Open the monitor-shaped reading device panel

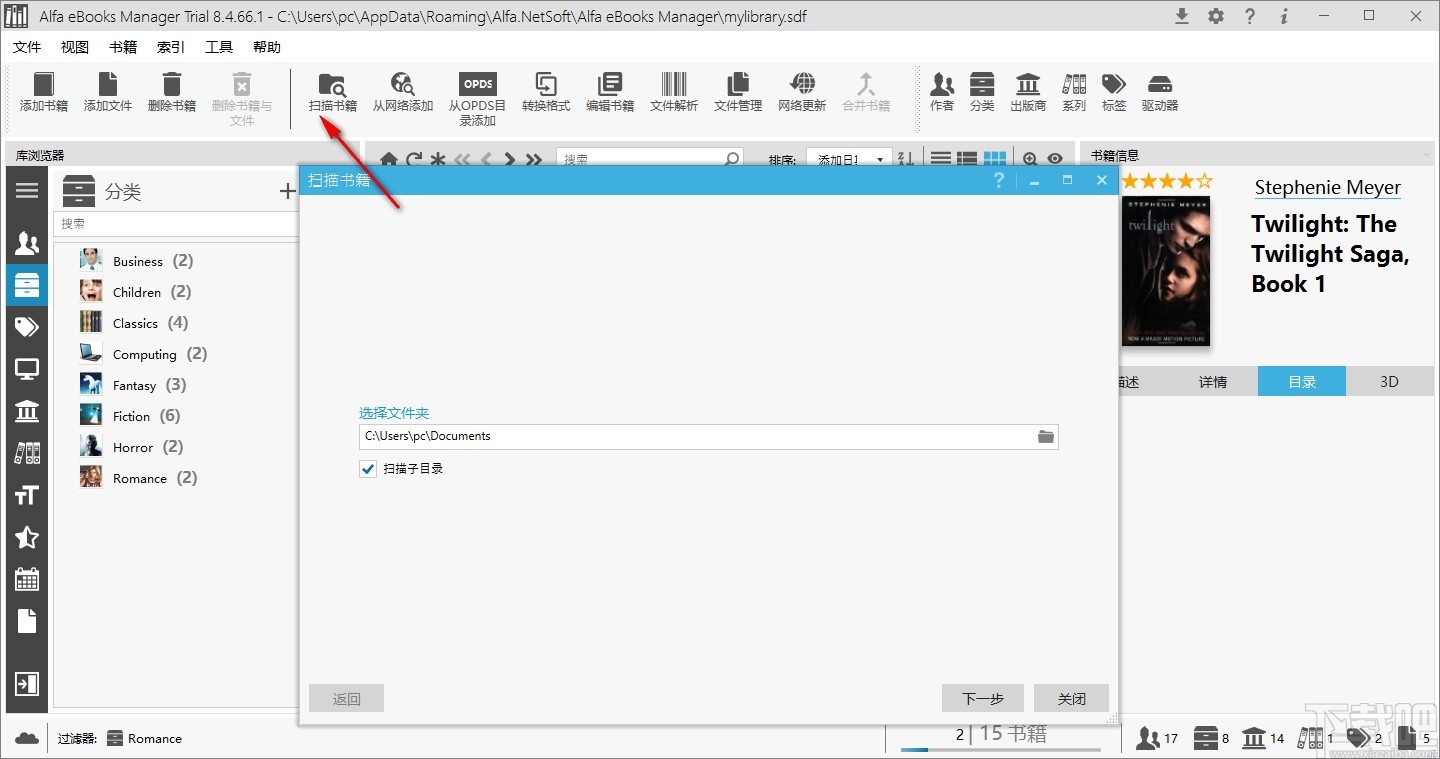pos(27,369)
